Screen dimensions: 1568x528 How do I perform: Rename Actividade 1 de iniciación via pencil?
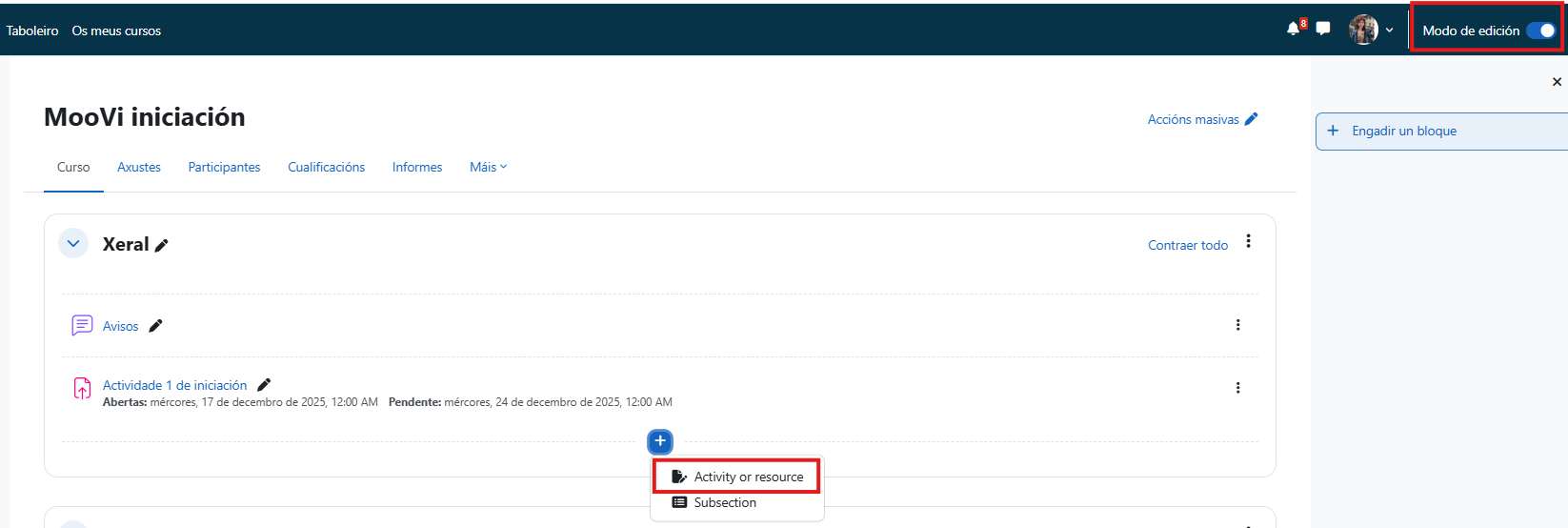pos(264,385)
